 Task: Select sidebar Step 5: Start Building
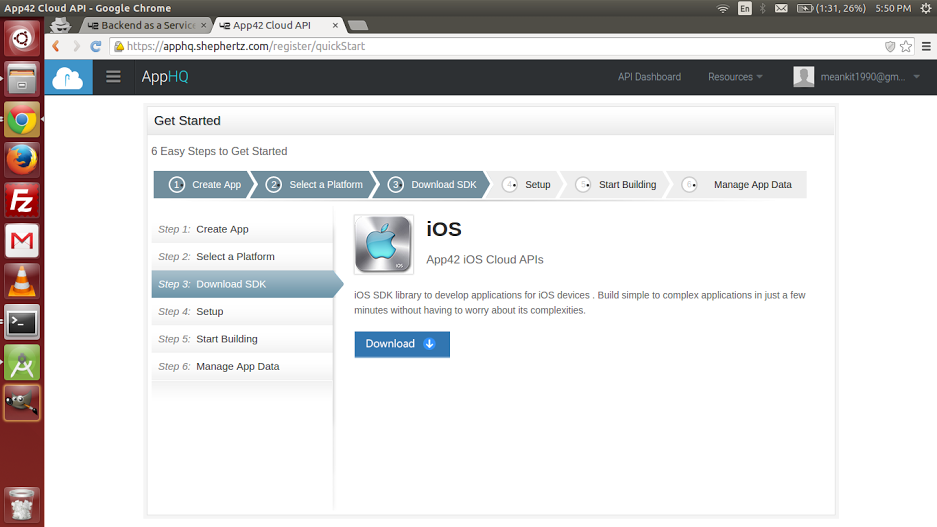[242, 339]
